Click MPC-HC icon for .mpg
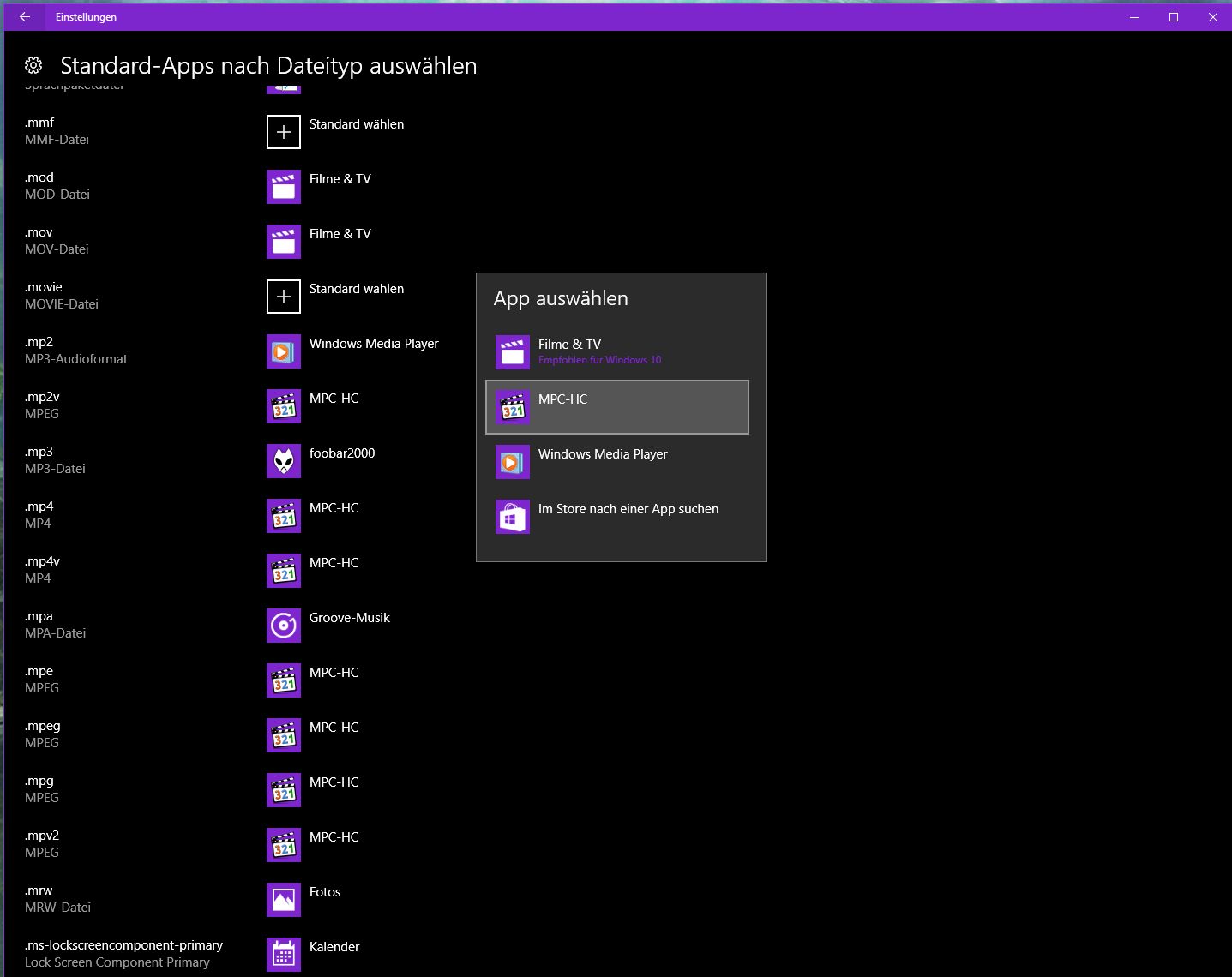This screenshot has height=977, width=1232. click(284, 790)
